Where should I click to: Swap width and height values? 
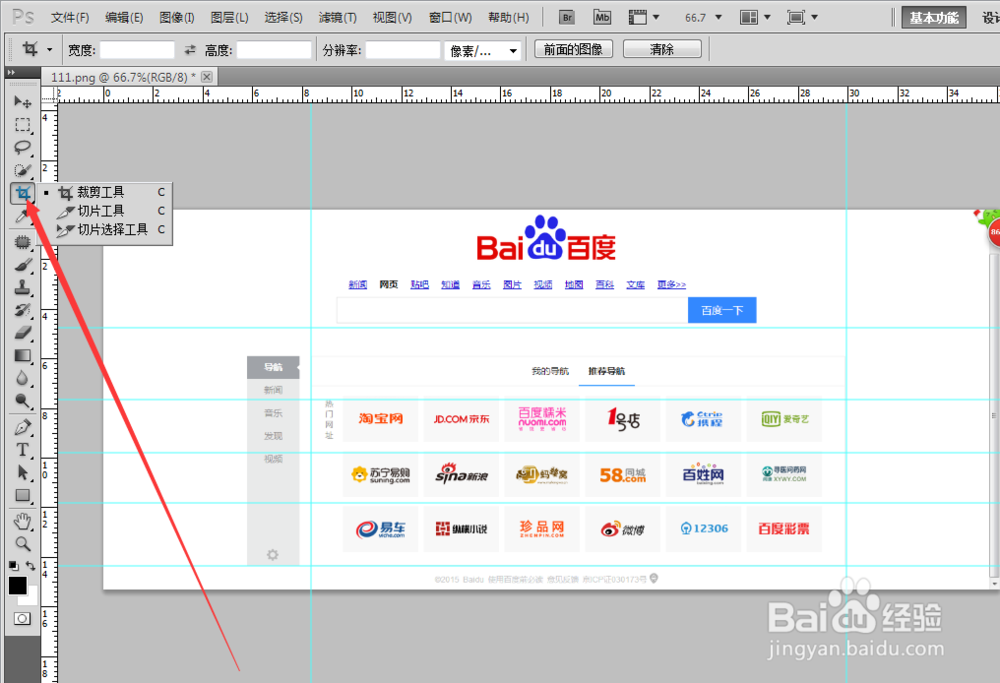point(190,50)
